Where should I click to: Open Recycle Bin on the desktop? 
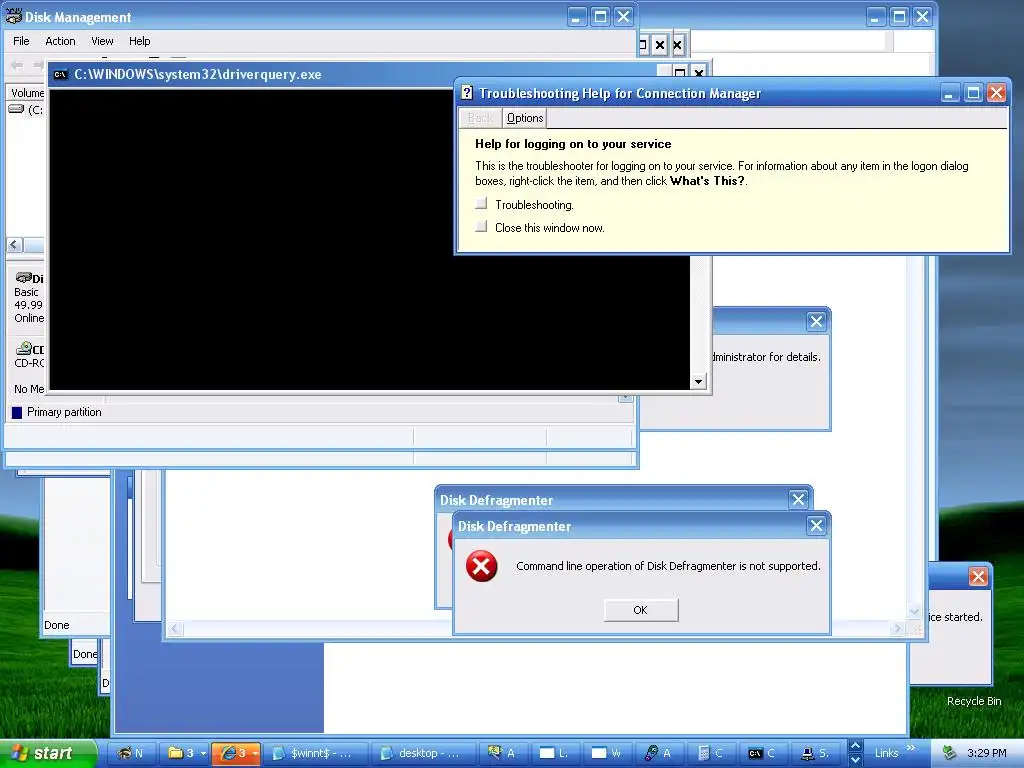974,701
